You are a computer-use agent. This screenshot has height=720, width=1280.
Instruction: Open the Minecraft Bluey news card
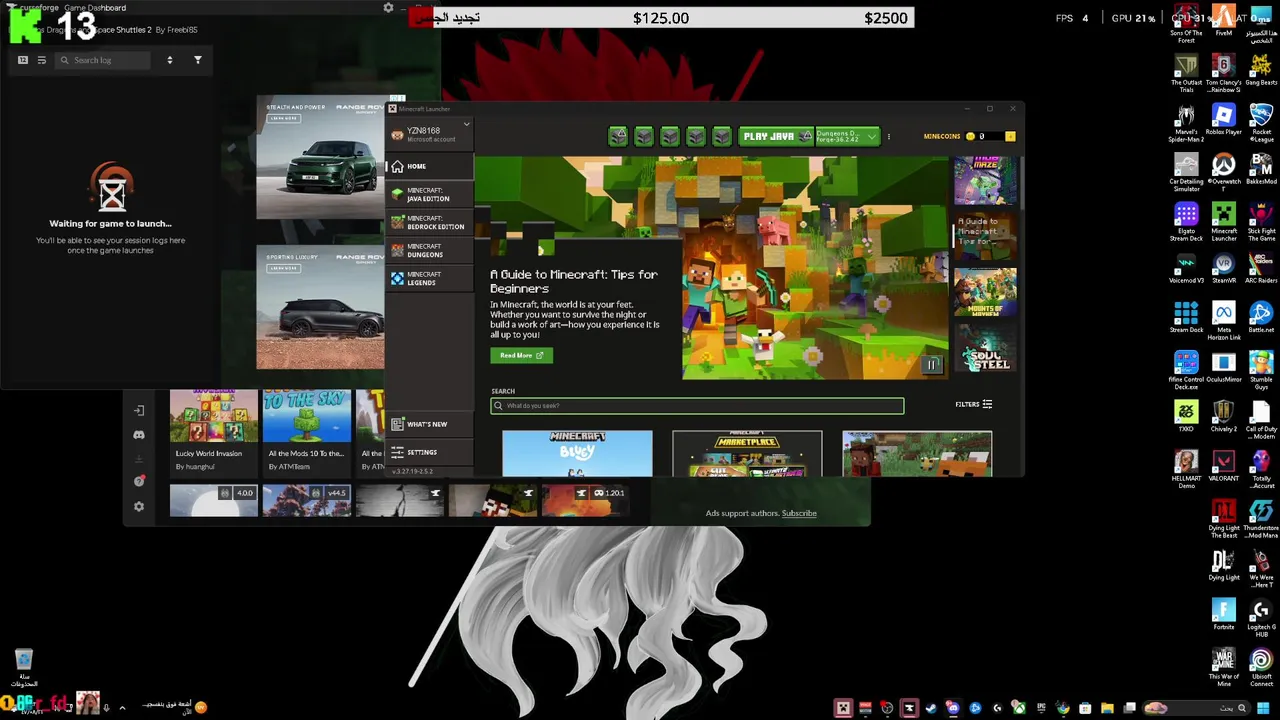[577, 453]
